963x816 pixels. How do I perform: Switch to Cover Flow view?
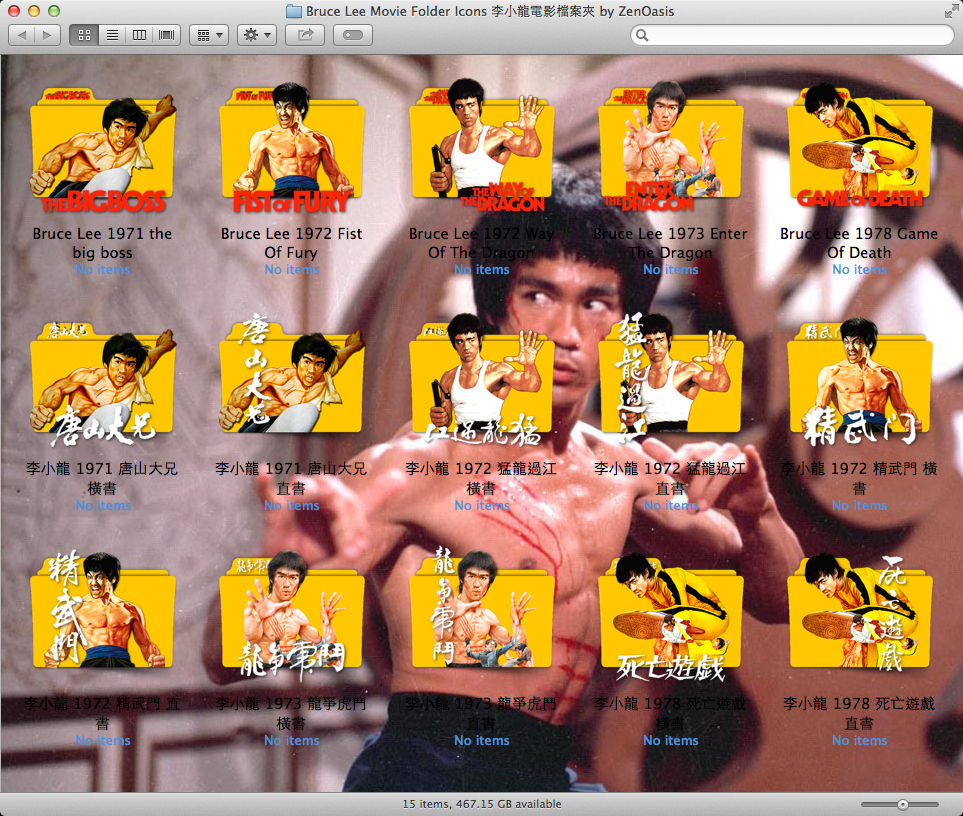(x=166, y=35)
